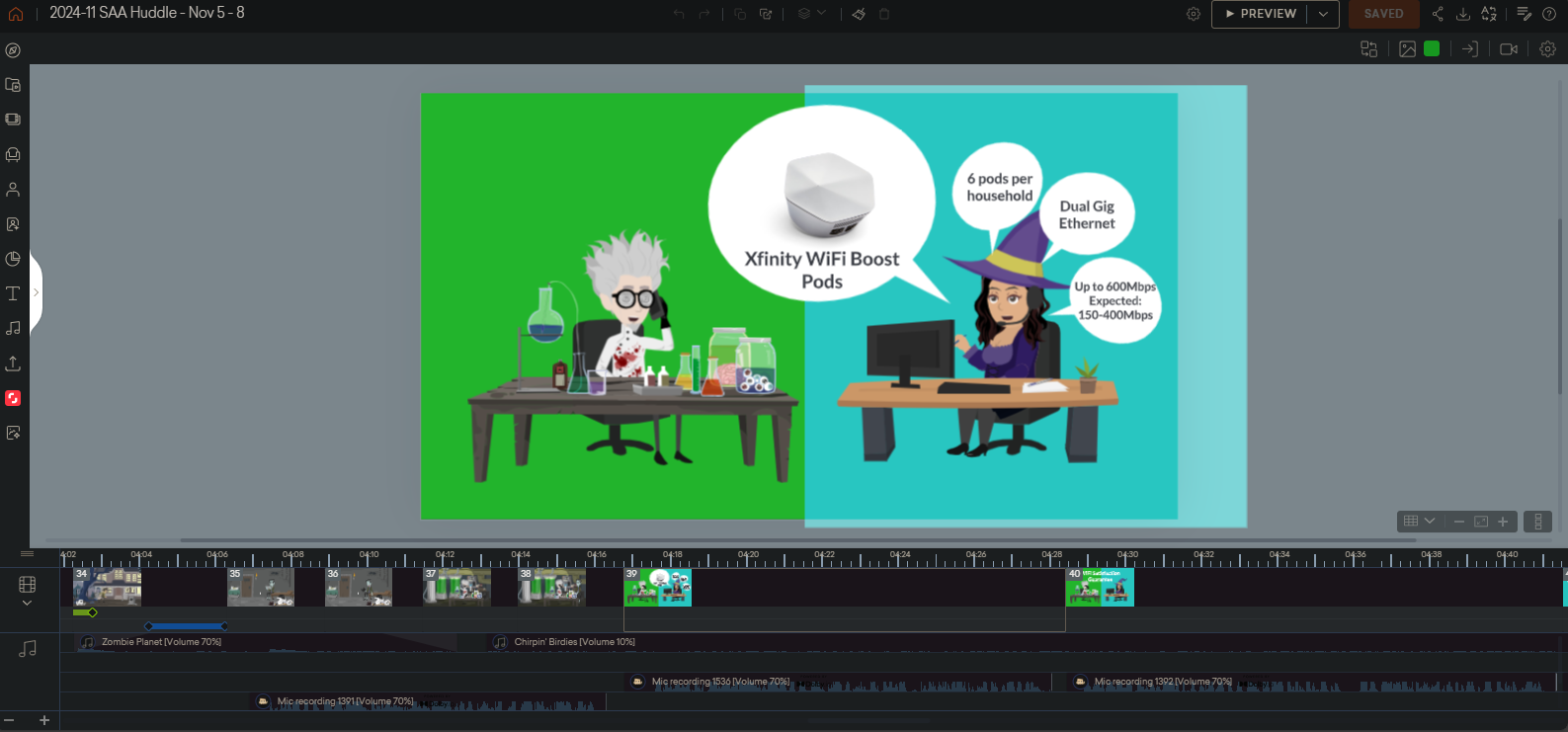Zoom out the timeline with minus
The height and width of the screenshot is (732, 1568).
[x=10, y=720]
